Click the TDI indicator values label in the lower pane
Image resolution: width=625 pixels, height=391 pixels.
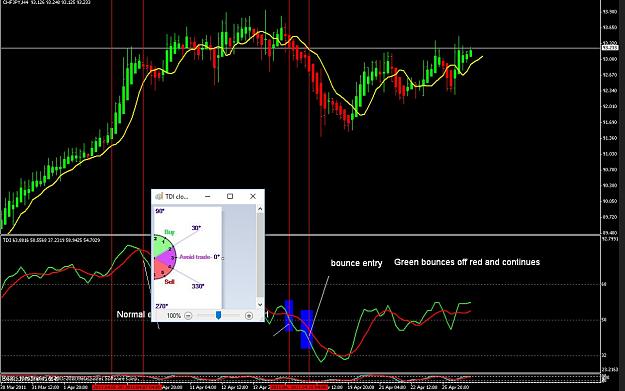pyautogui.click(x=51, y=240)
